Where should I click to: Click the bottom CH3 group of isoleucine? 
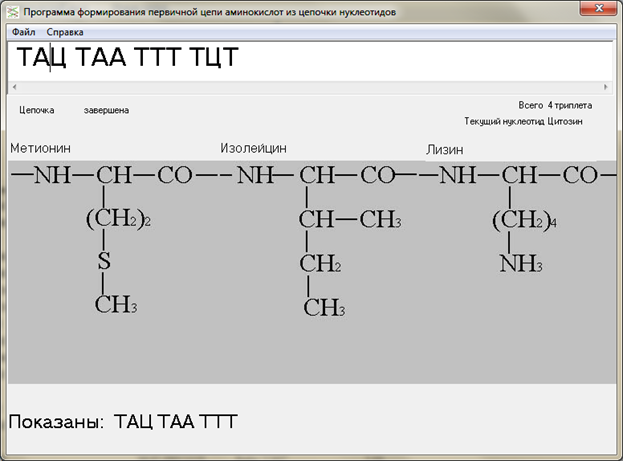(323, 308)
